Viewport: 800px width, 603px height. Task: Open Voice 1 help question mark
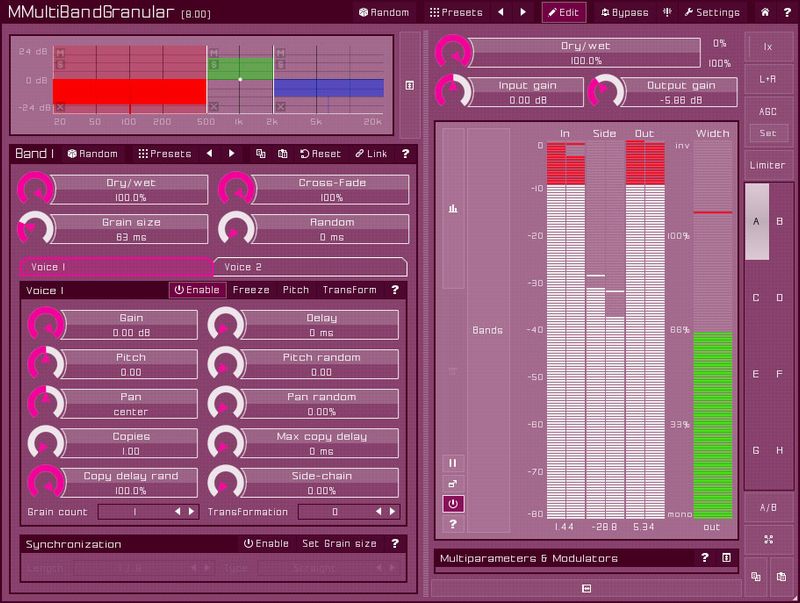395,290
